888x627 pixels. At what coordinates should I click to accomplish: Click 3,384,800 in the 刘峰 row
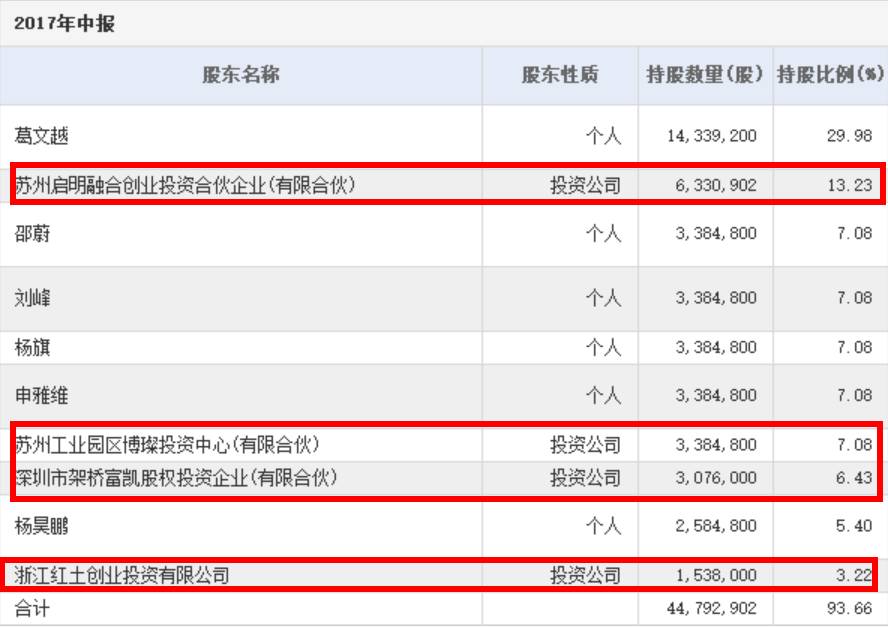(716, 298)
